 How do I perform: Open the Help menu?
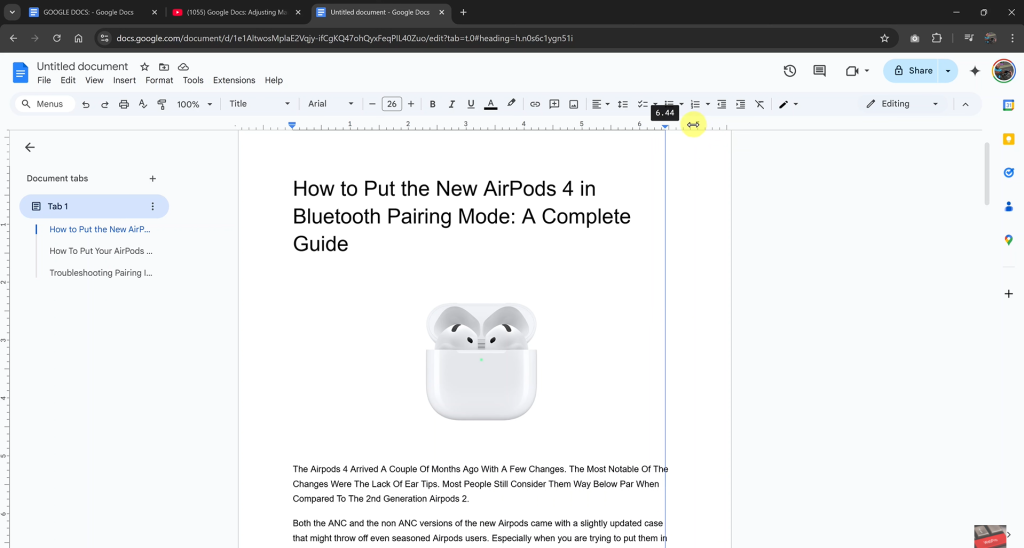pyautogui.click(x=274, y=80)
